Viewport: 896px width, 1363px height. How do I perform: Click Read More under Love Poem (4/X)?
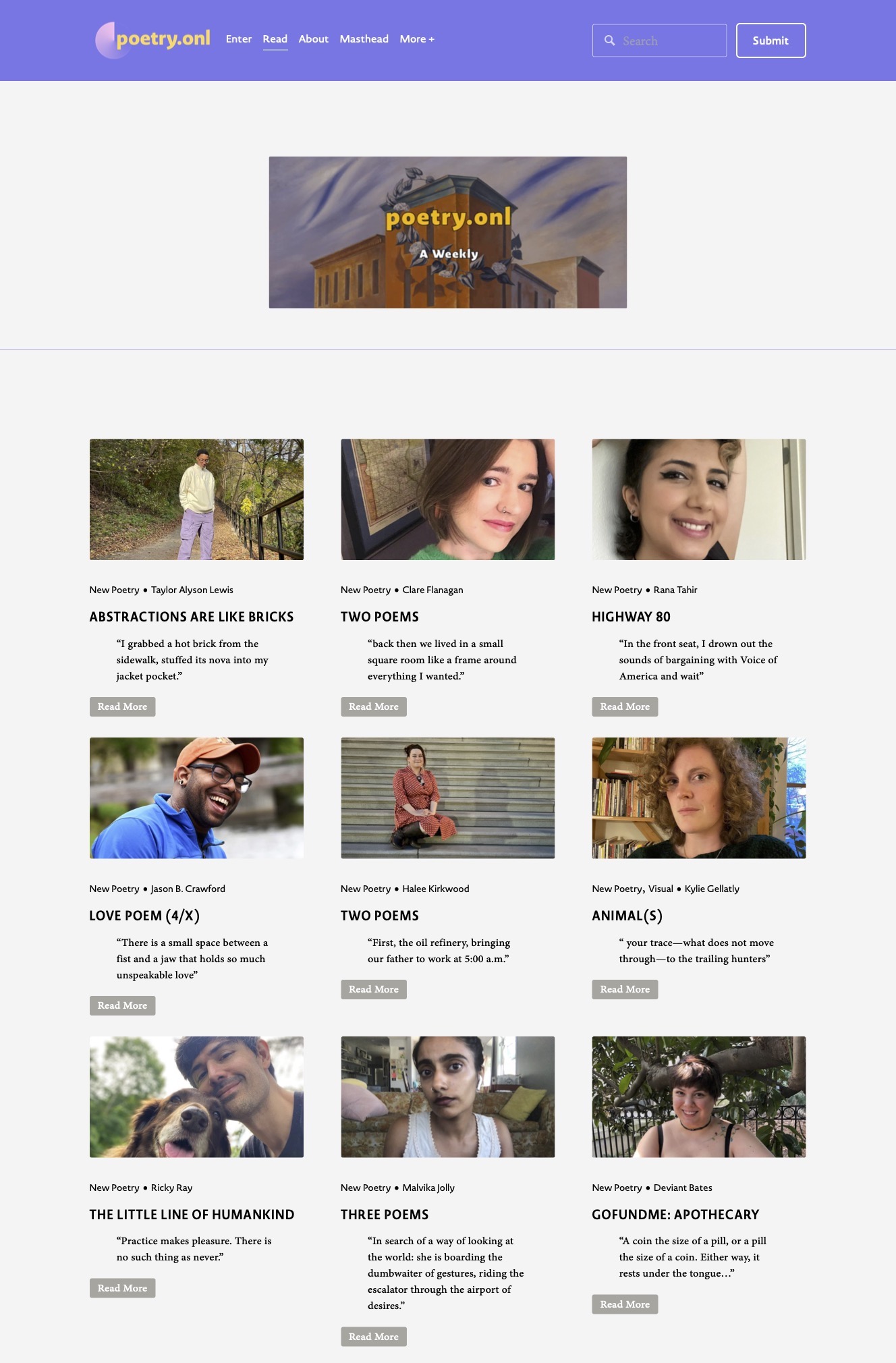[x=122, y=1005]
